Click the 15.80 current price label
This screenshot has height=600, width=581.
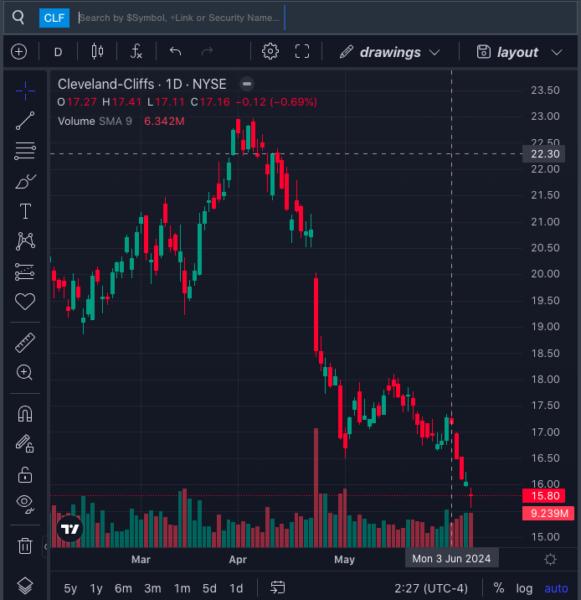coord(543,496)
